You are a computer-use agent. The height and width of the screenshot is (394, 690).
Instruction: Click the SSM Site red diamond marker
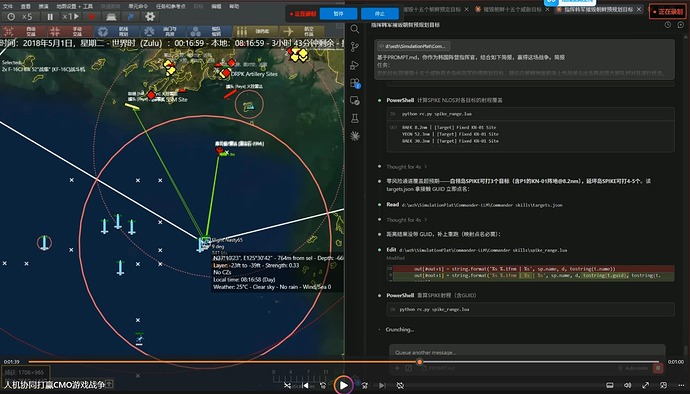pyautogui.click(x=151, y=95)
